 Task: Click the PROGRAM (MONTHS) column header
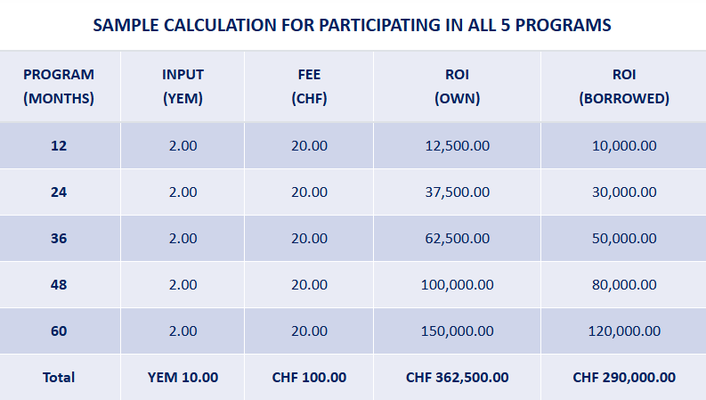pos(59,86)
